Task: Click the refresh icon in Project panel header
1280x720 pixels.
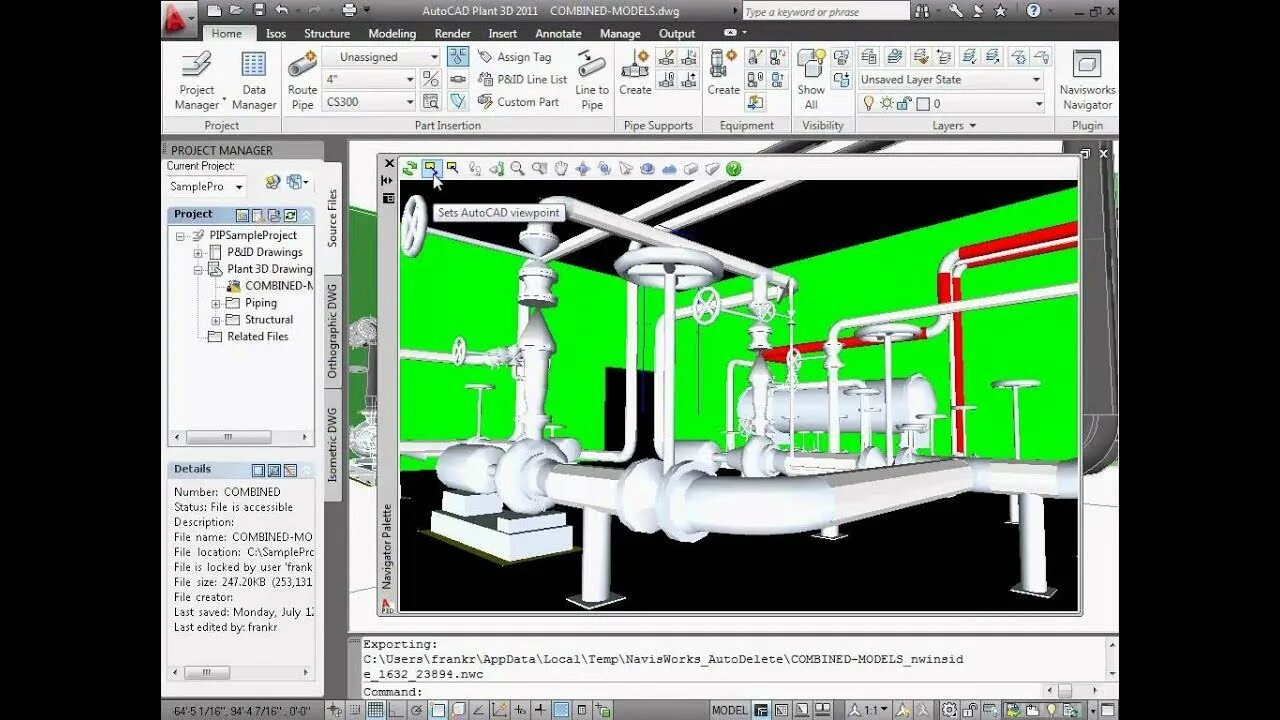Action: [290, 215]
